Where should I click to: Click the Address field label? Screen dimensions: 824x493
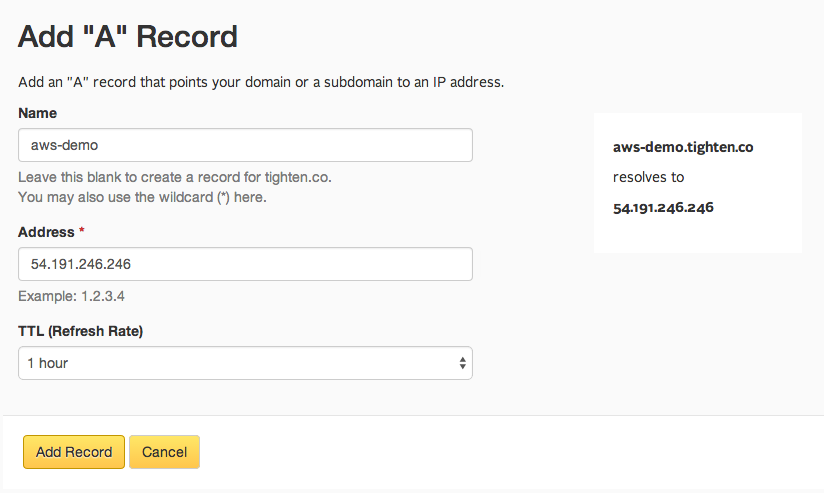coord(46,232)
